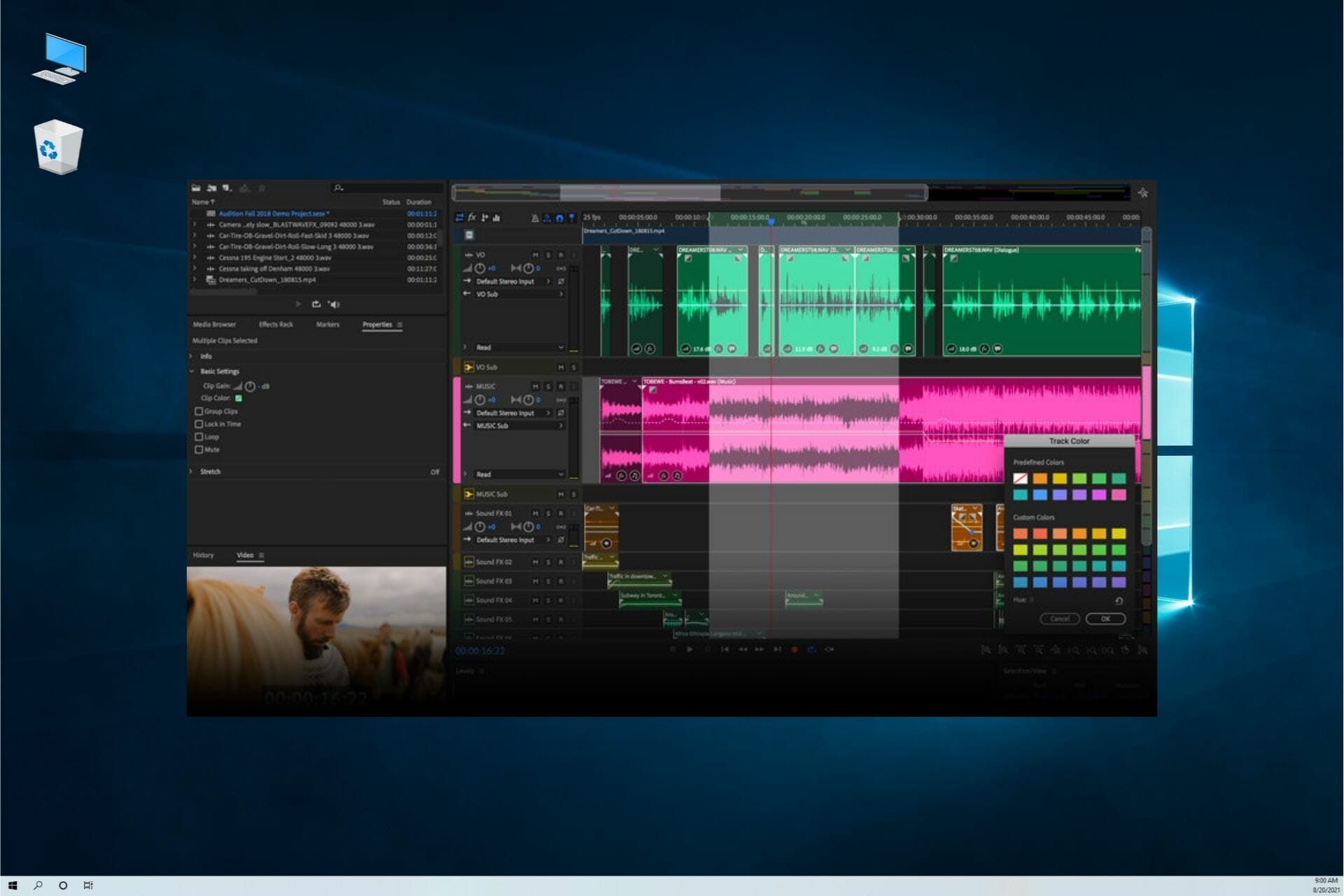Solo the VO track with its S button

pos(548,255)
